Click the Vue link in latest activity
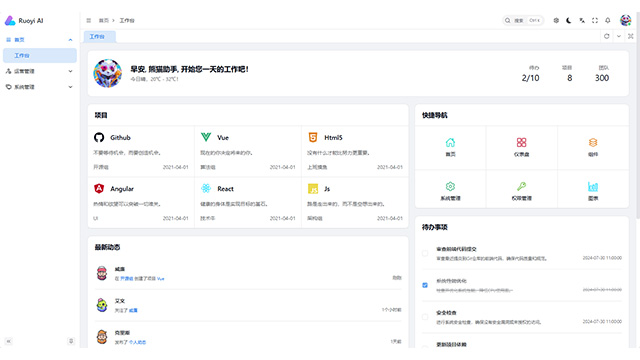The height and width of the screenshot is (360, 640). pos(160,279)
